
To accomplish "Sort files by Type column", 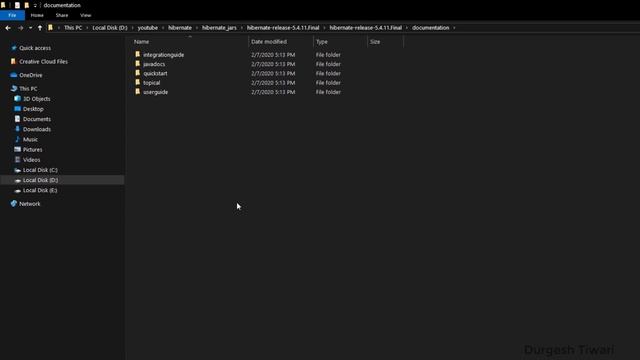I will tap(322, 42).
